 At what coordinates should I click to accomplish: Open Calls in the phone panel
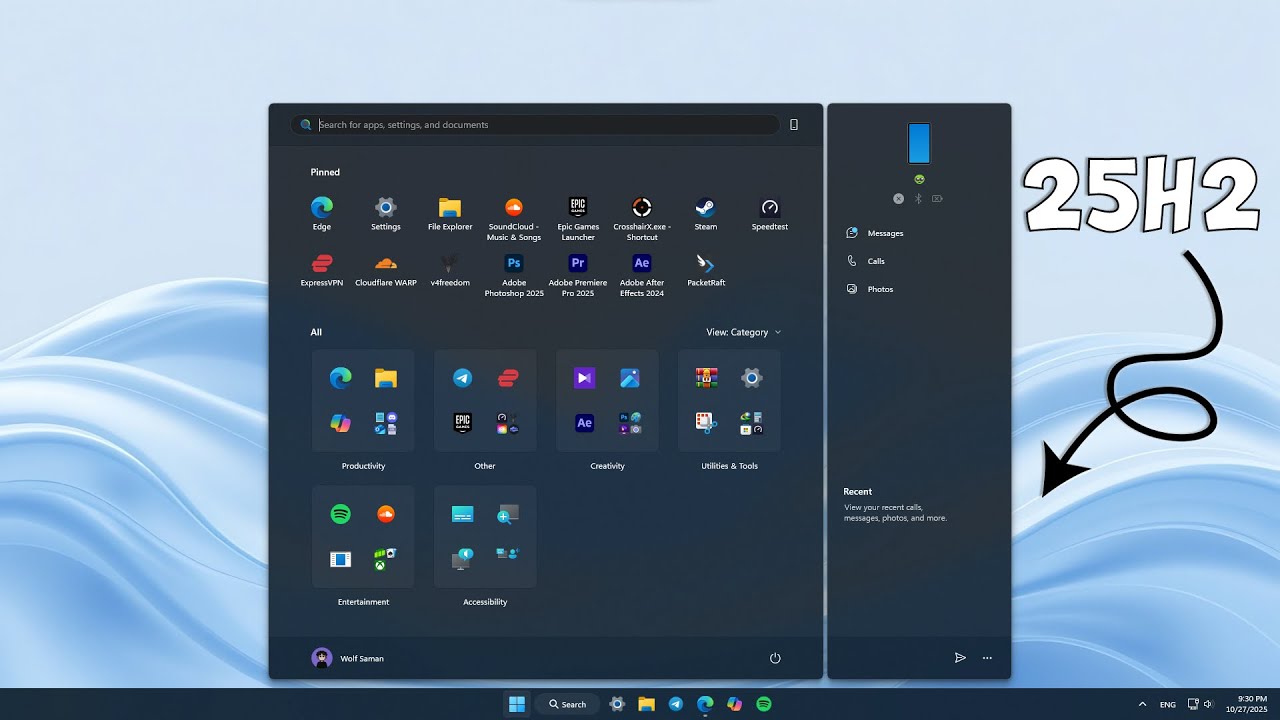pyautogui.click(x=866, y=261)
